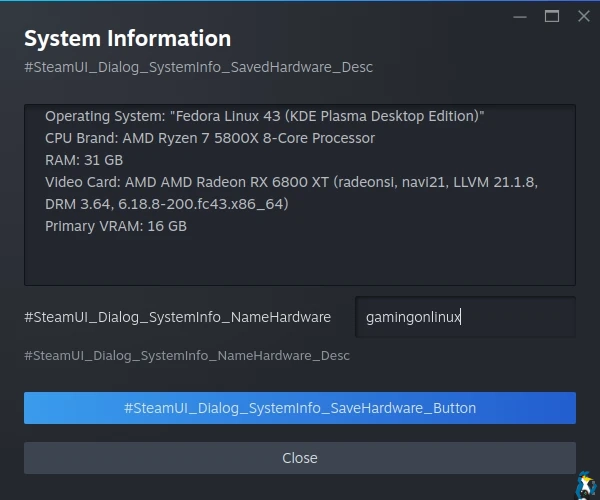Click the Video Card Radeon RX 6800 XT line

click(x=290, y=182)
